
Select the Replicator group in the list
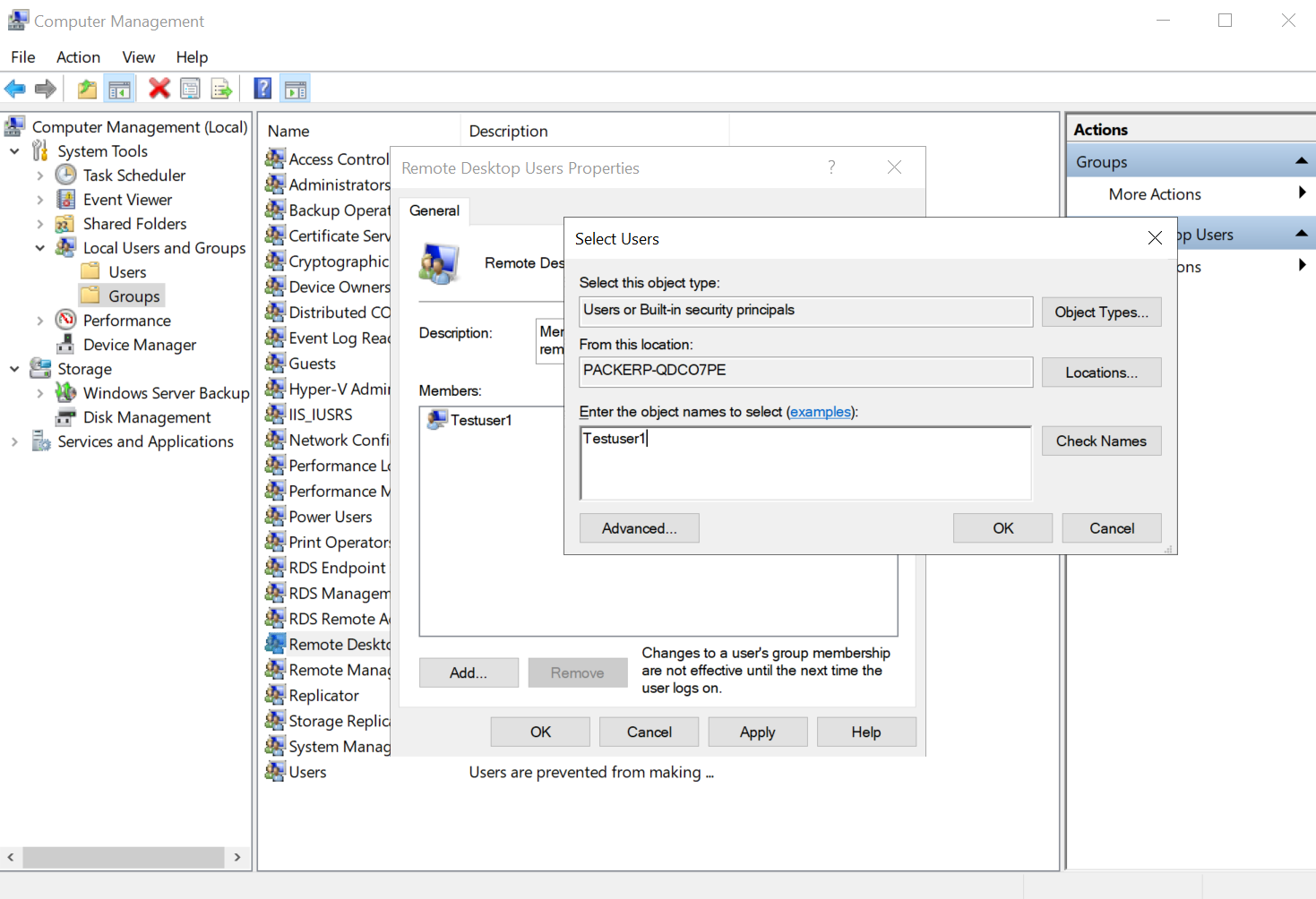pyautogui.click(x=323, y=696)
